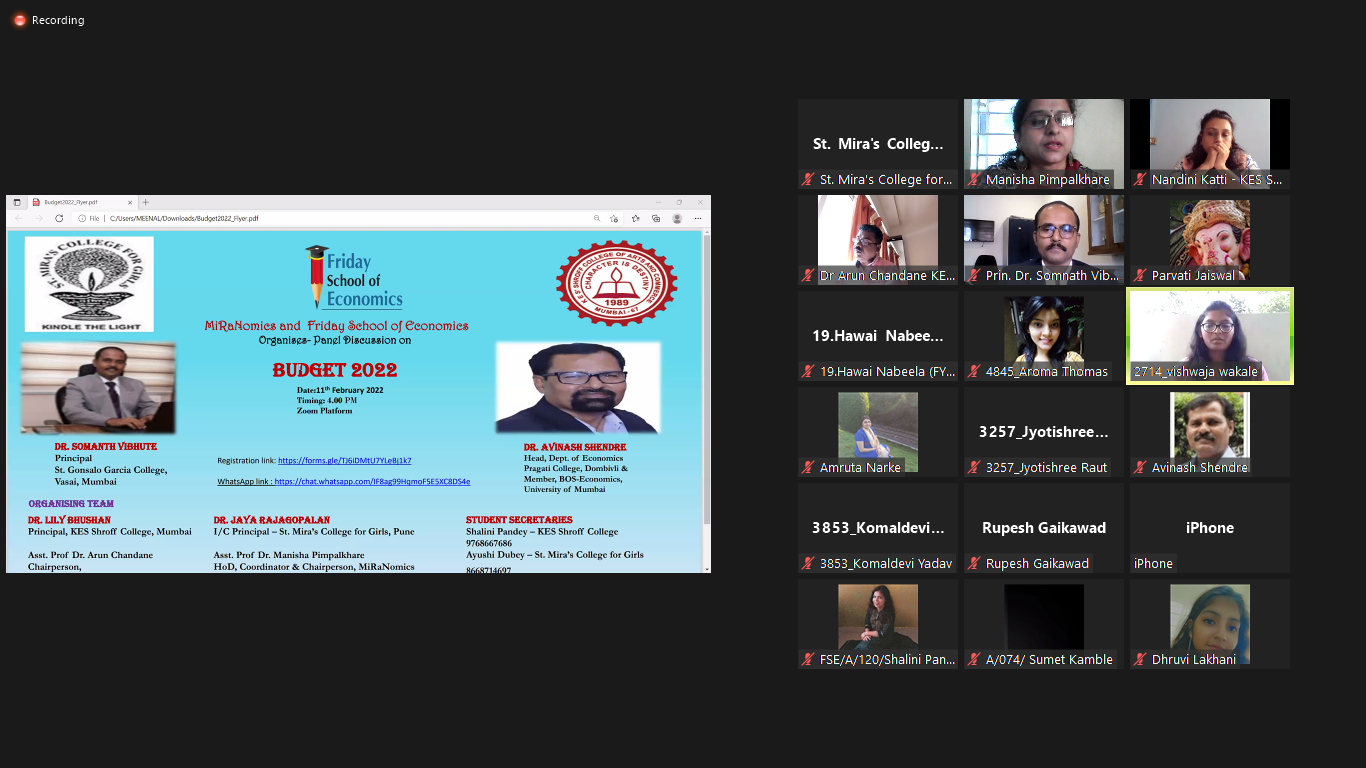This screenshot has width=1366, height=768.
Task: Click the new tab plus button
Action: pos(146,202)
